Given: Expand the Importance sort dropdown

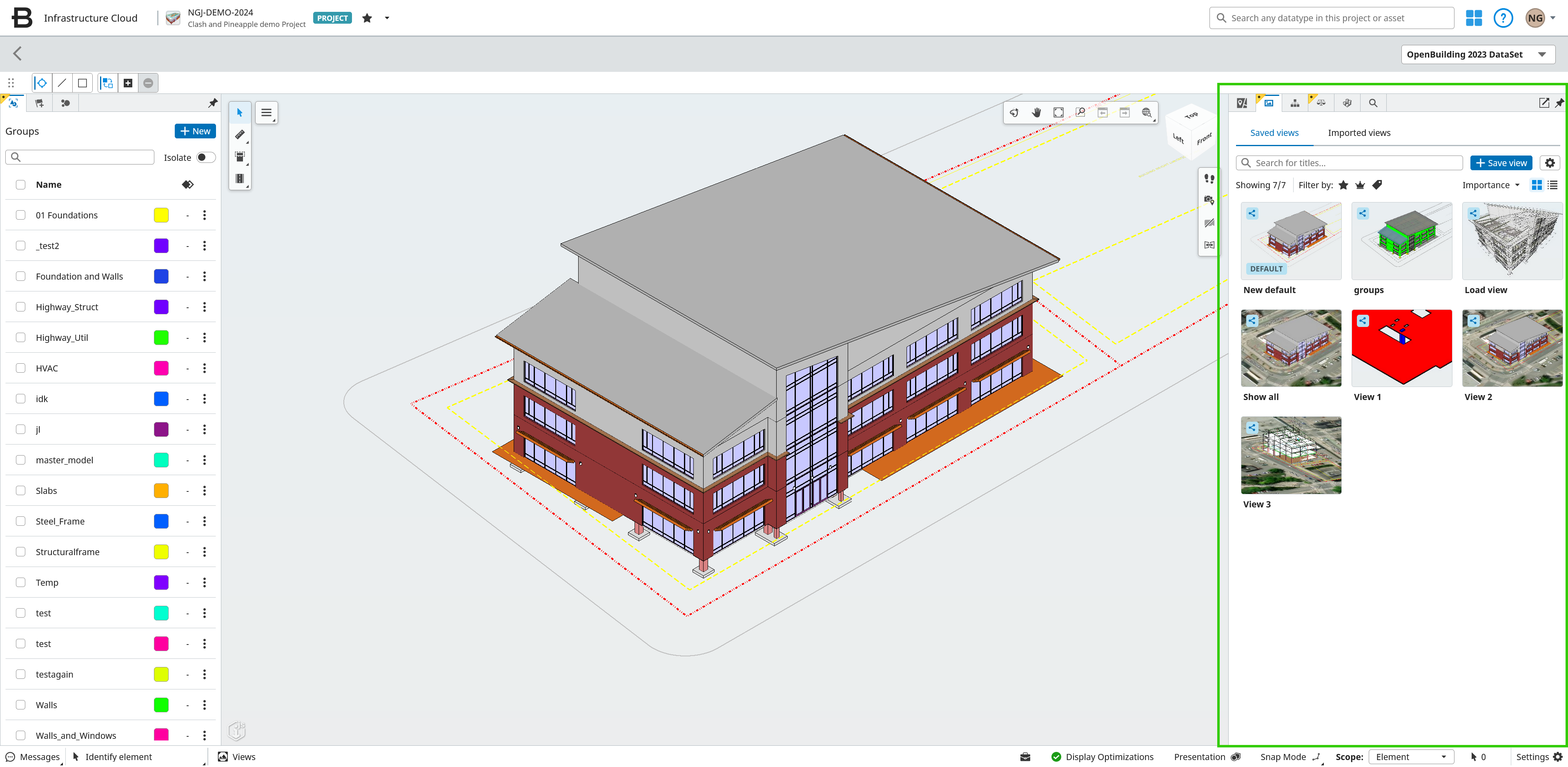Looking at the screenshot, I should point(1491,185).
